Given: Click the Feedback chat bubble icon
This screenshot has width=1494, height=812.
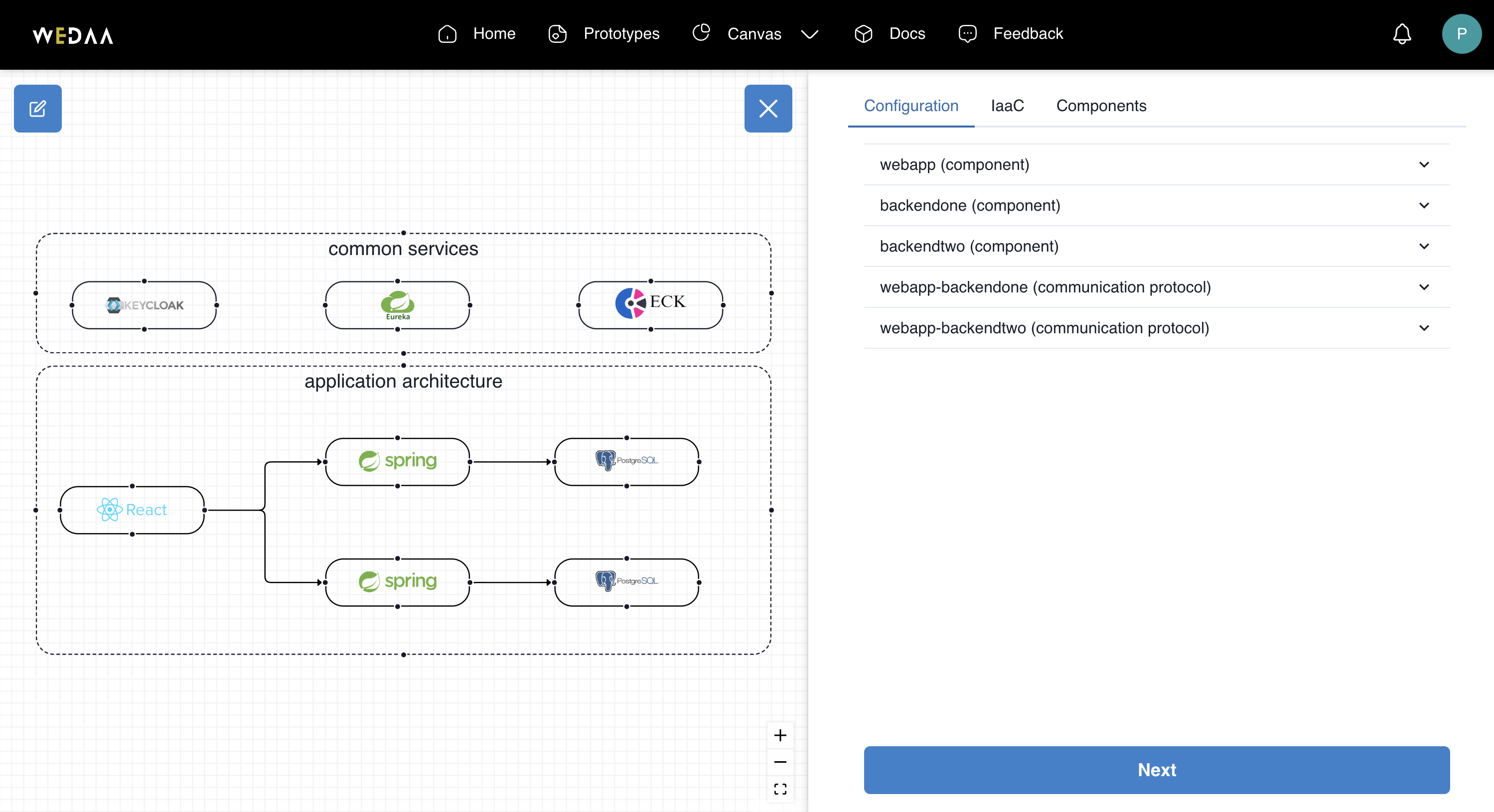Looking at the screenshot, I should pos(967,33).
